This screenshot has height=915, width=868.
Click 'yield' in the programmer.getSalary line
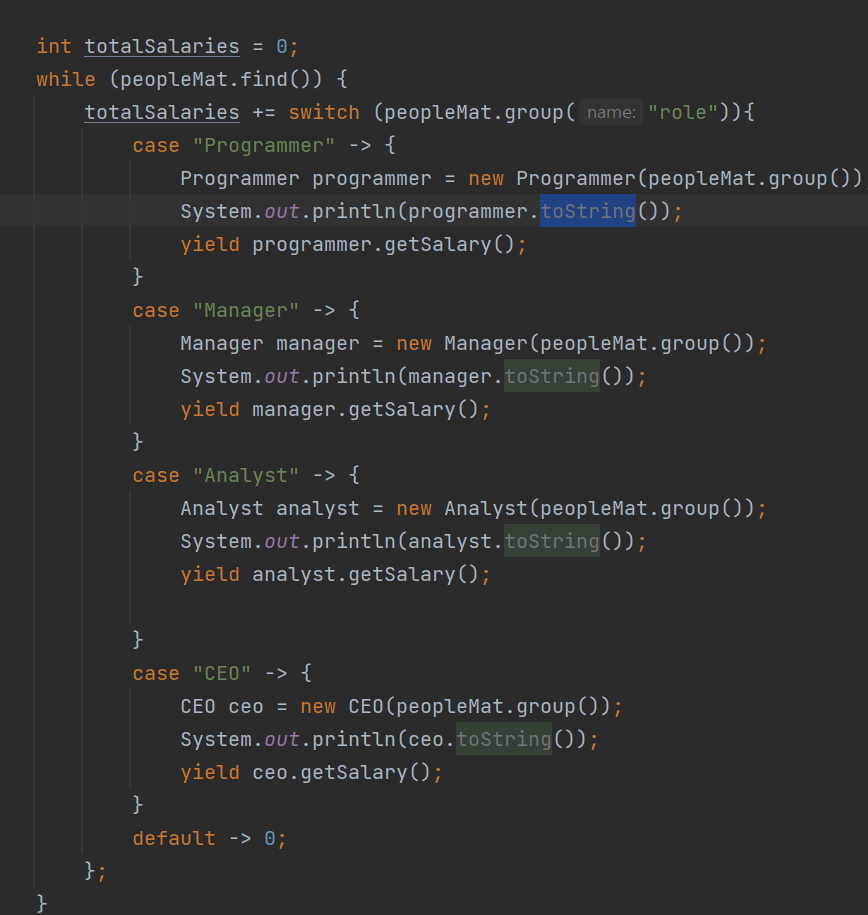210,244
